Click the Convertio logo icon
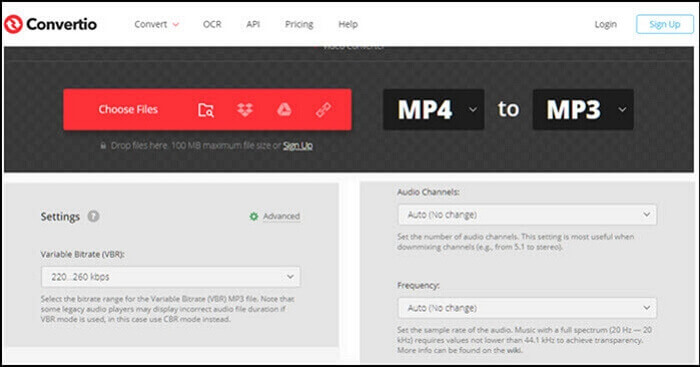Screen dimensions: 700x367 [x=13, y=24]
